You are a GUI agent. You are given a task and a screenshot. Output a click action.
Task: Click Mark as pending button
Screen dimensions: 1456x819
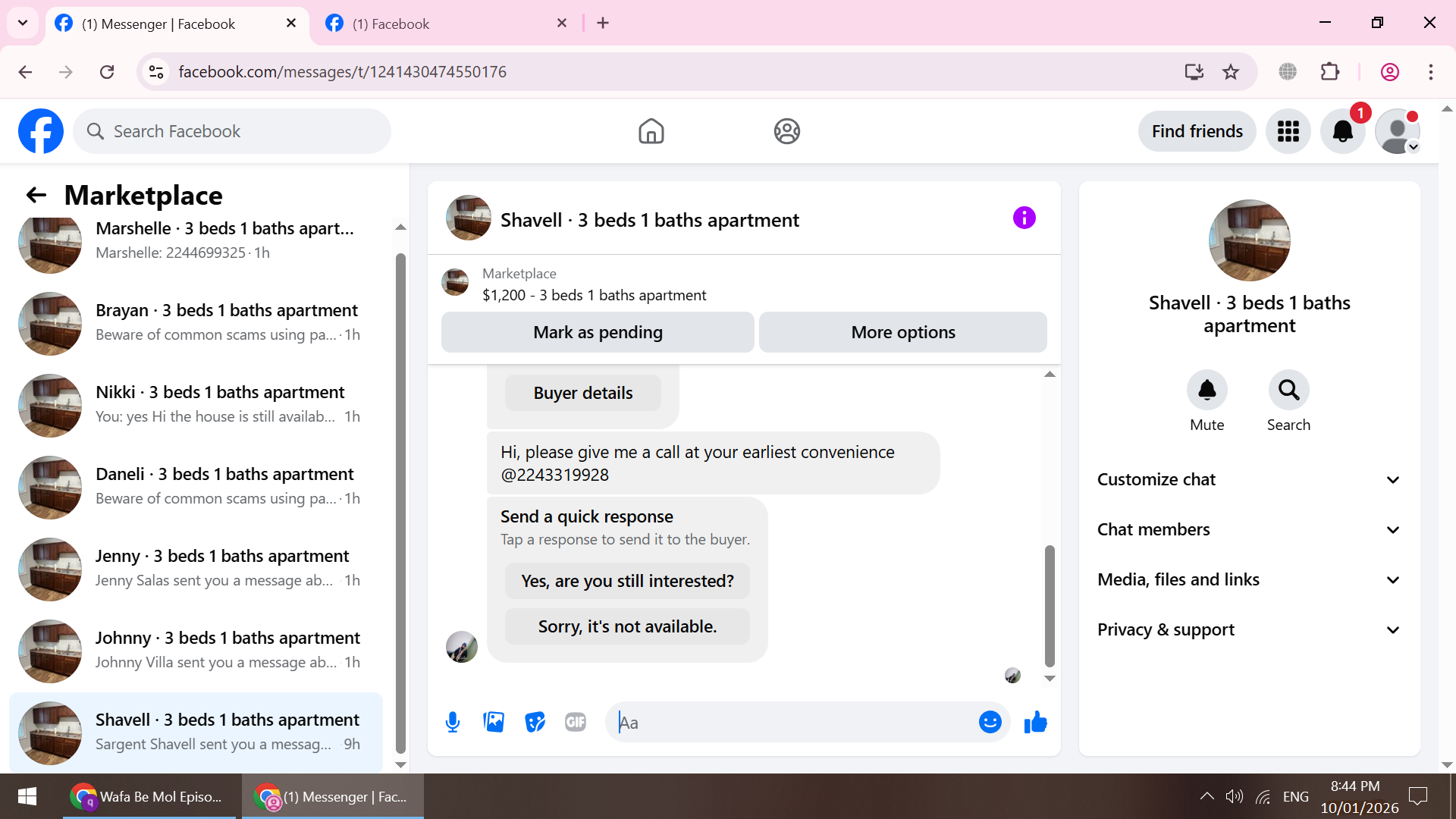click(598, 332)
